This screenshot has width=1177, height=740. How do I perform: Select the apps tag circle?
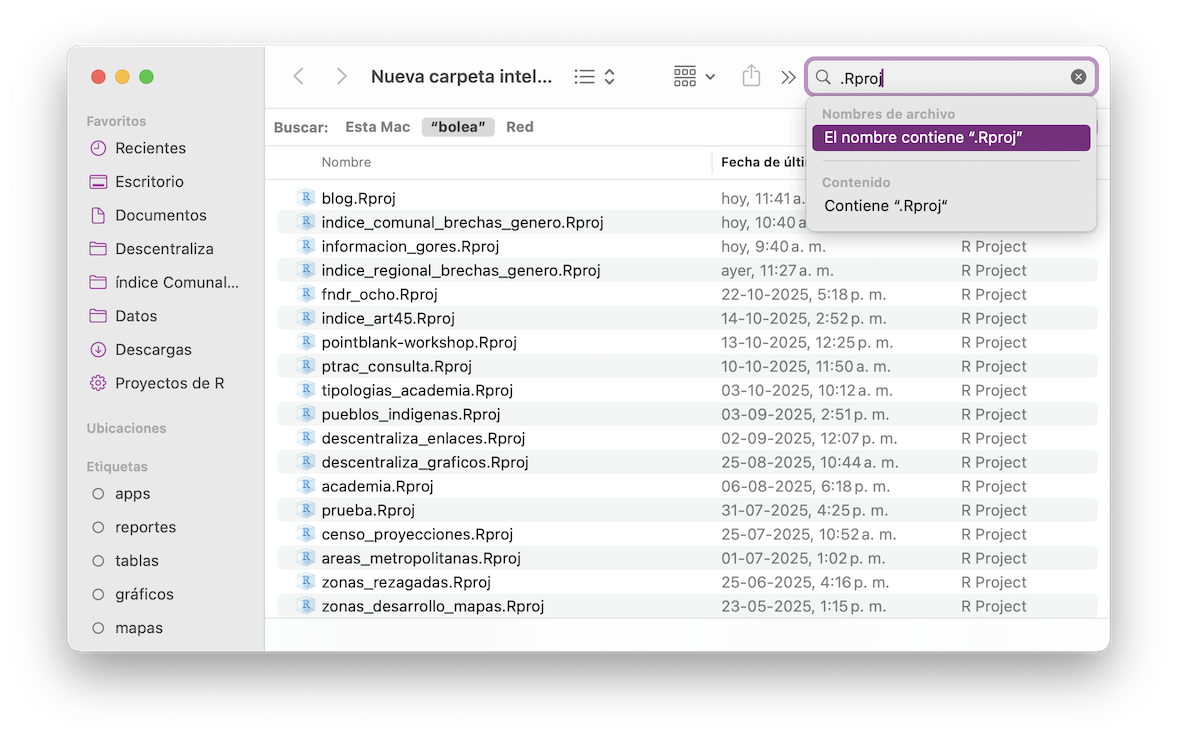pyautogui.click(x=98, y=494)
